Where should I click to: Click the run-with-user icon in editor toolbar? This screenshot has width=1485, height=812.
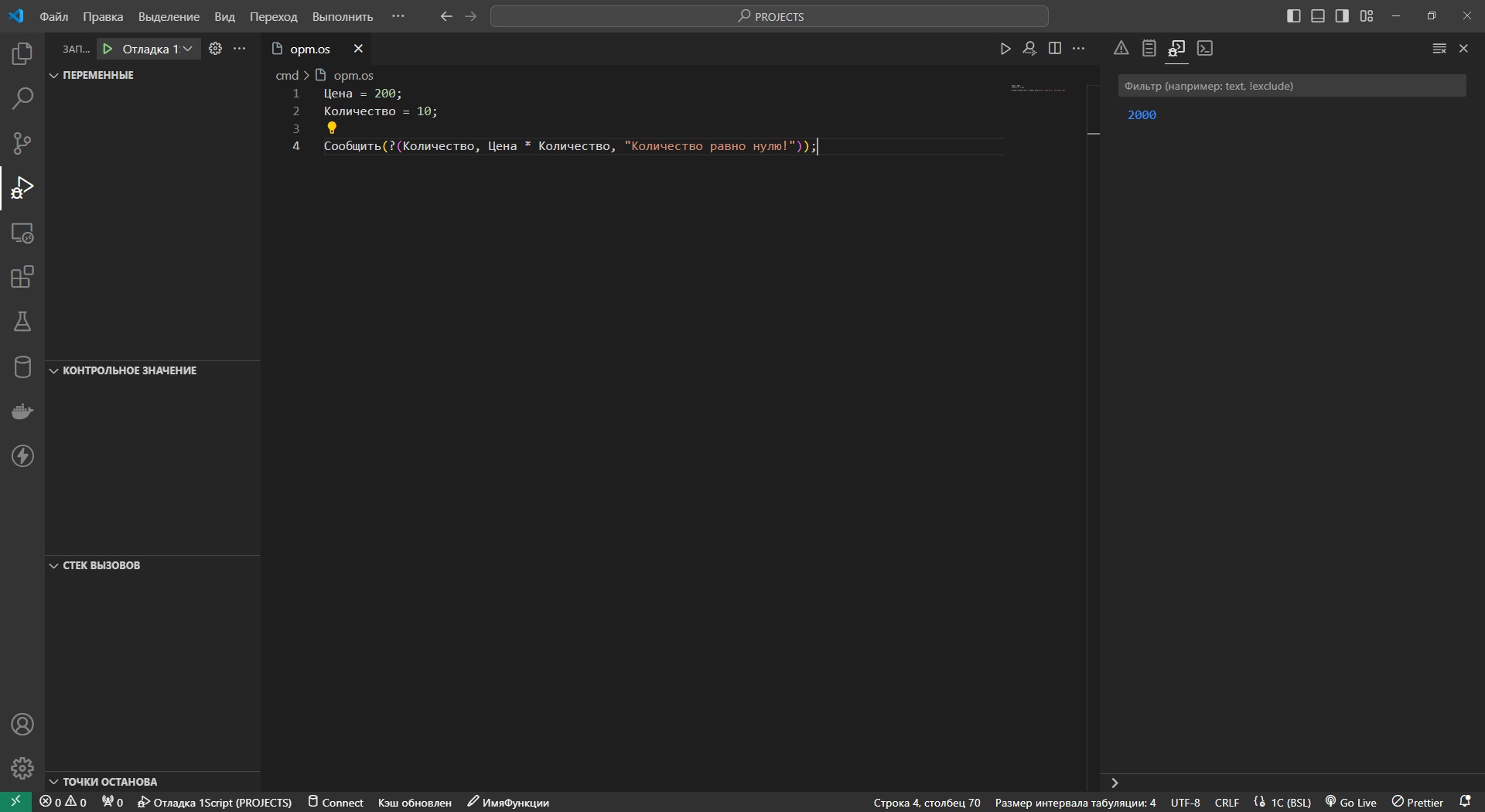click(1029, 49)
